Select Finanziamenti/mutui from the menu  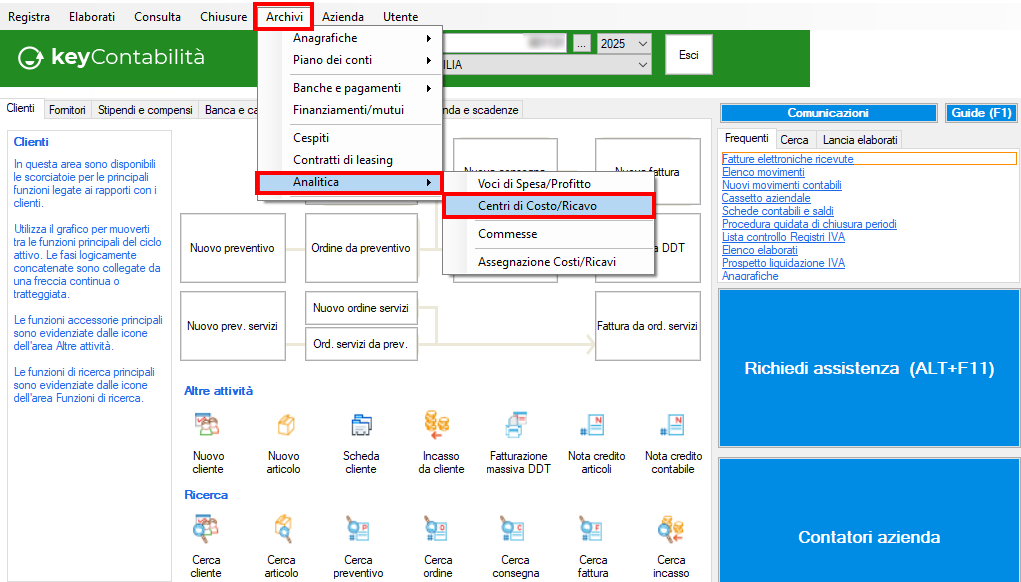point(350,110)
